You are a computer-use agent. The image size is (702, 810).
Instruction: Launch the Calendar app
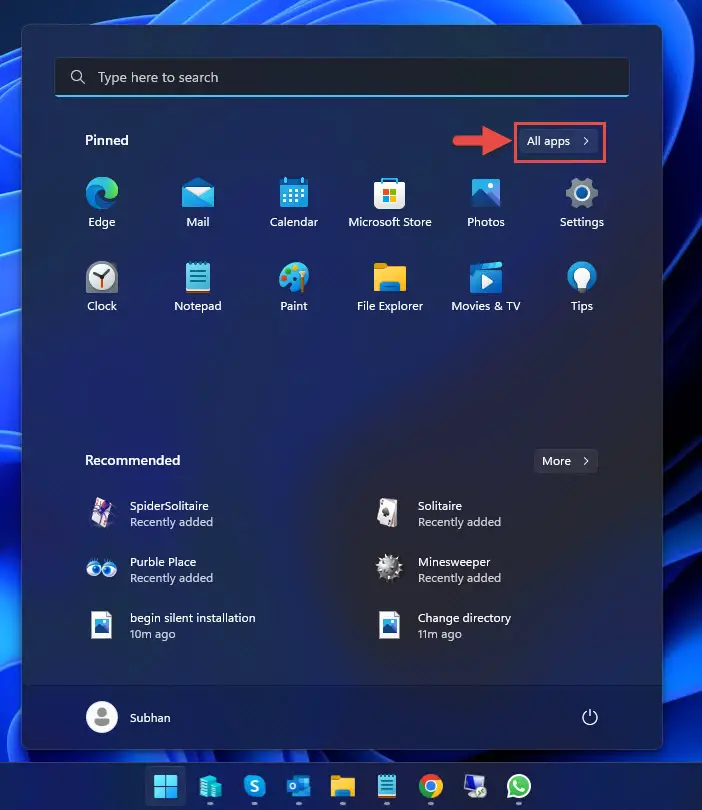coord(293,202)
